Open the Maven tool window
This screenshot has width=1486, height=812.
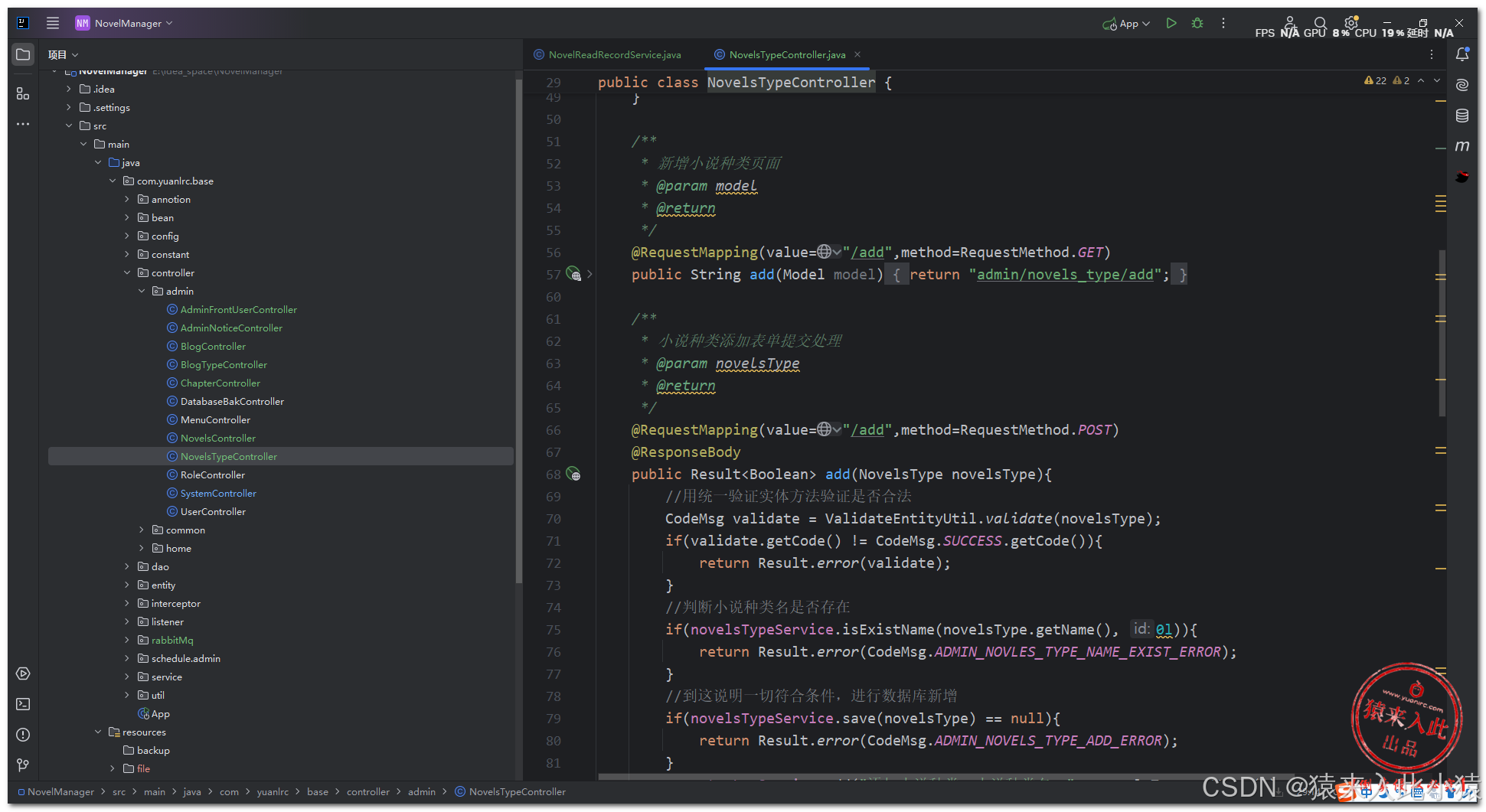(1462, 146)
